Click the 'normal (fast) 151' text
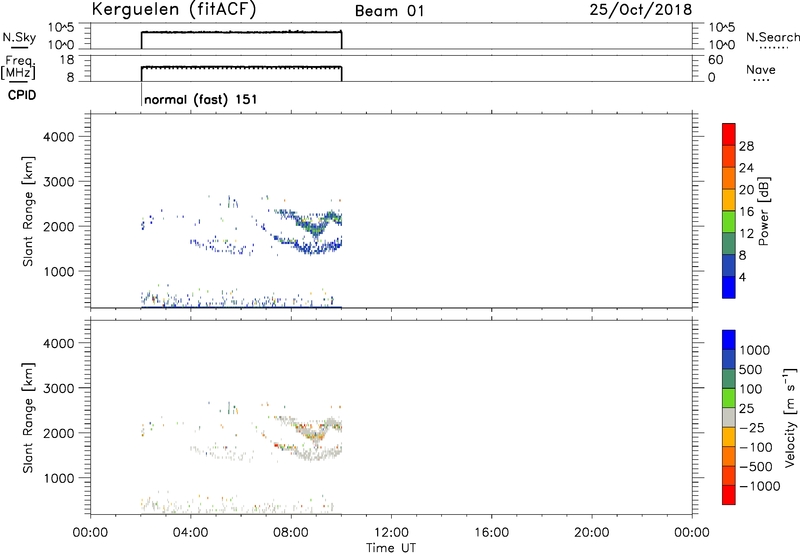Image resolution: width=800 pixels, height=554 pixels. click(201, 99)
